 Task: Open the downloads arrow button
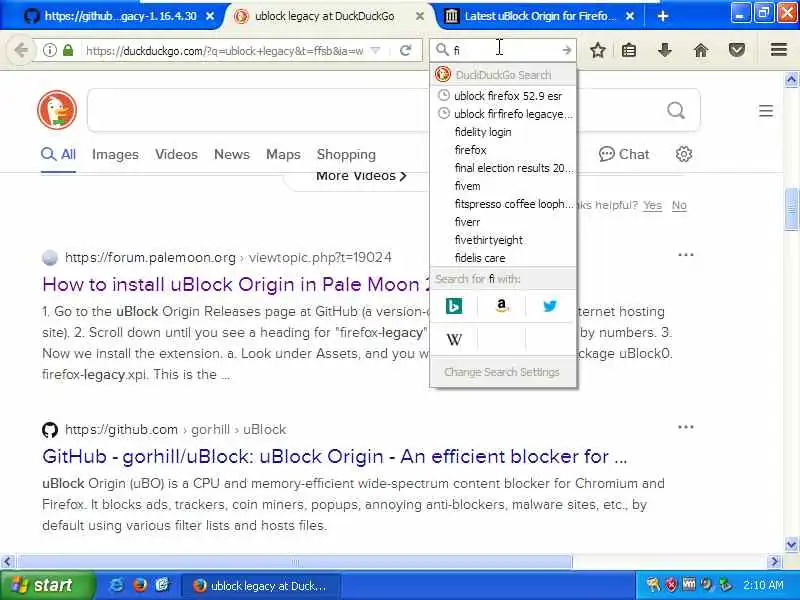click(x=664, y=50)
